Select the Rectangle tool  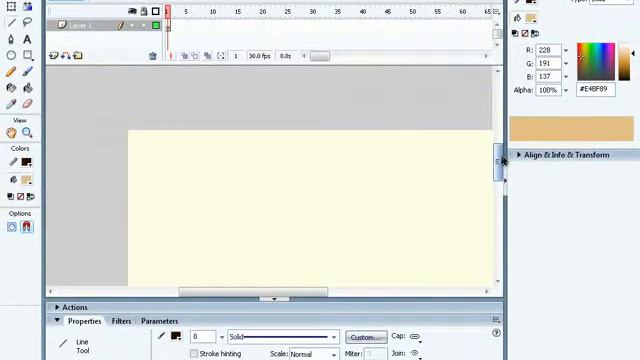coord(27,55)
